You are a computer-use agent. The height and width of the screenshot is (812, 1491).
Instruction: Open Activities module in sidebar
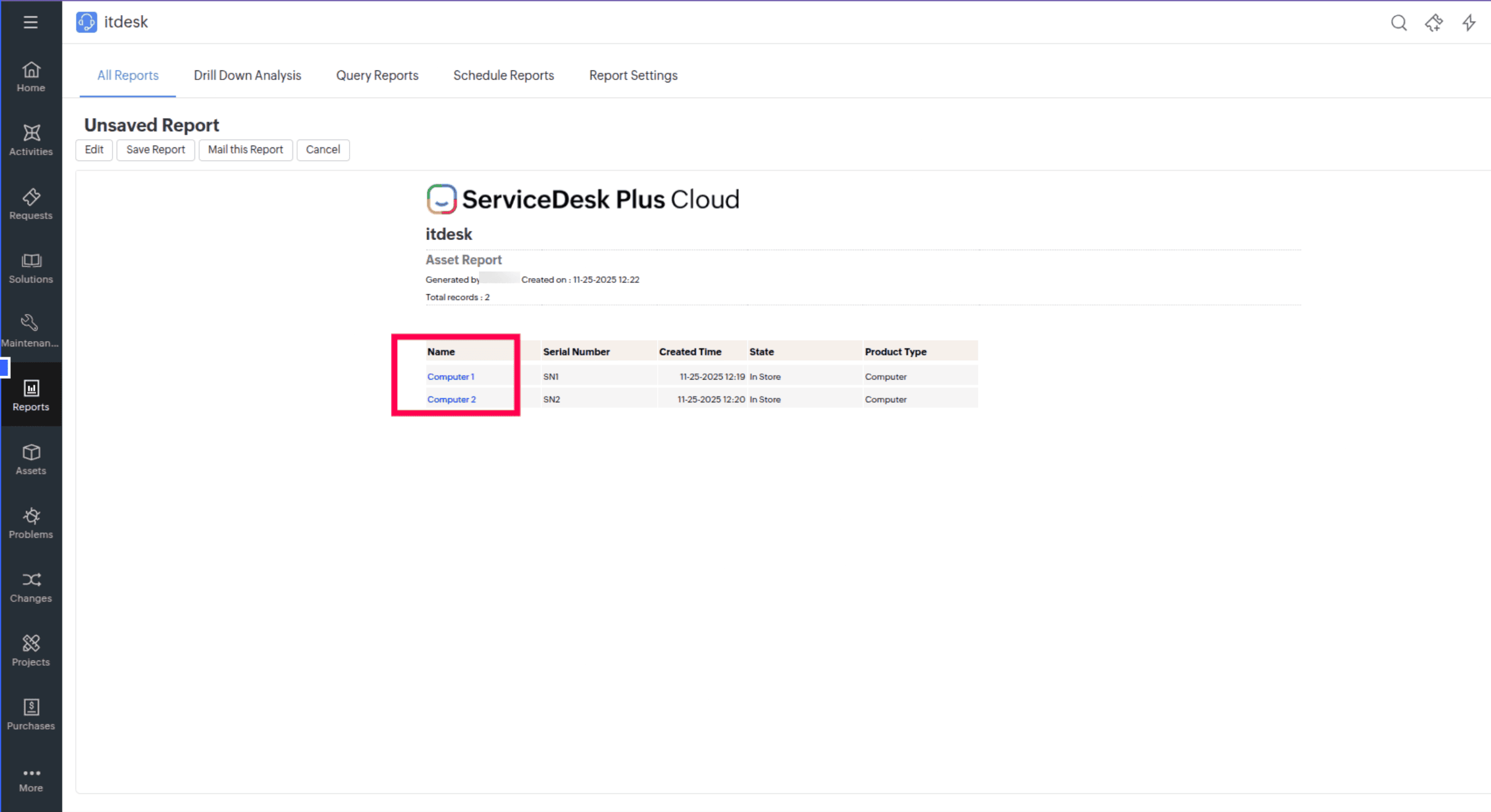[31, 141]
